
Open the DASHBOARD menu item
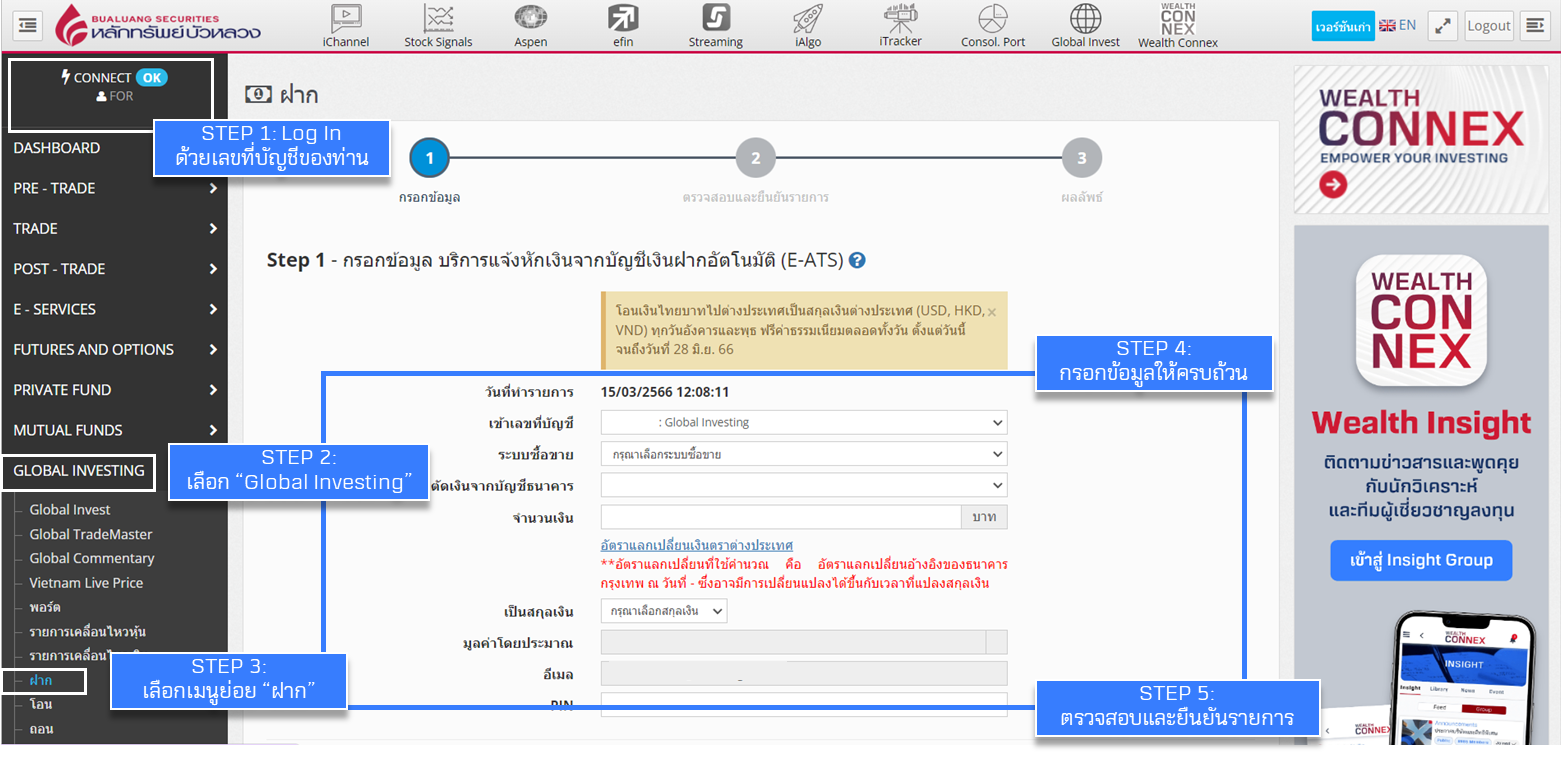tap(56, 148)
